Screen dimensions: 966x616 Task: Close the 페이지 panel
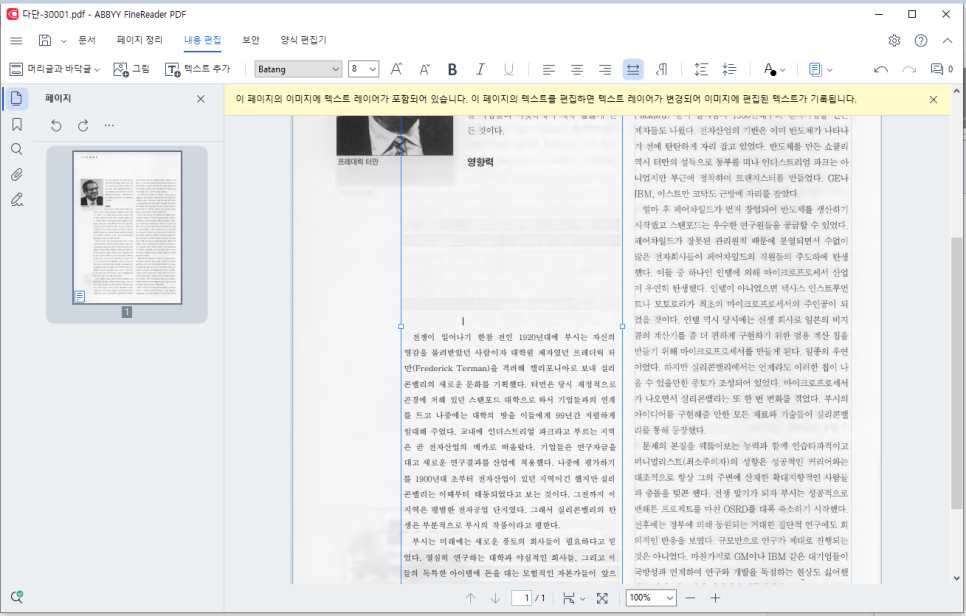(201, 99)
